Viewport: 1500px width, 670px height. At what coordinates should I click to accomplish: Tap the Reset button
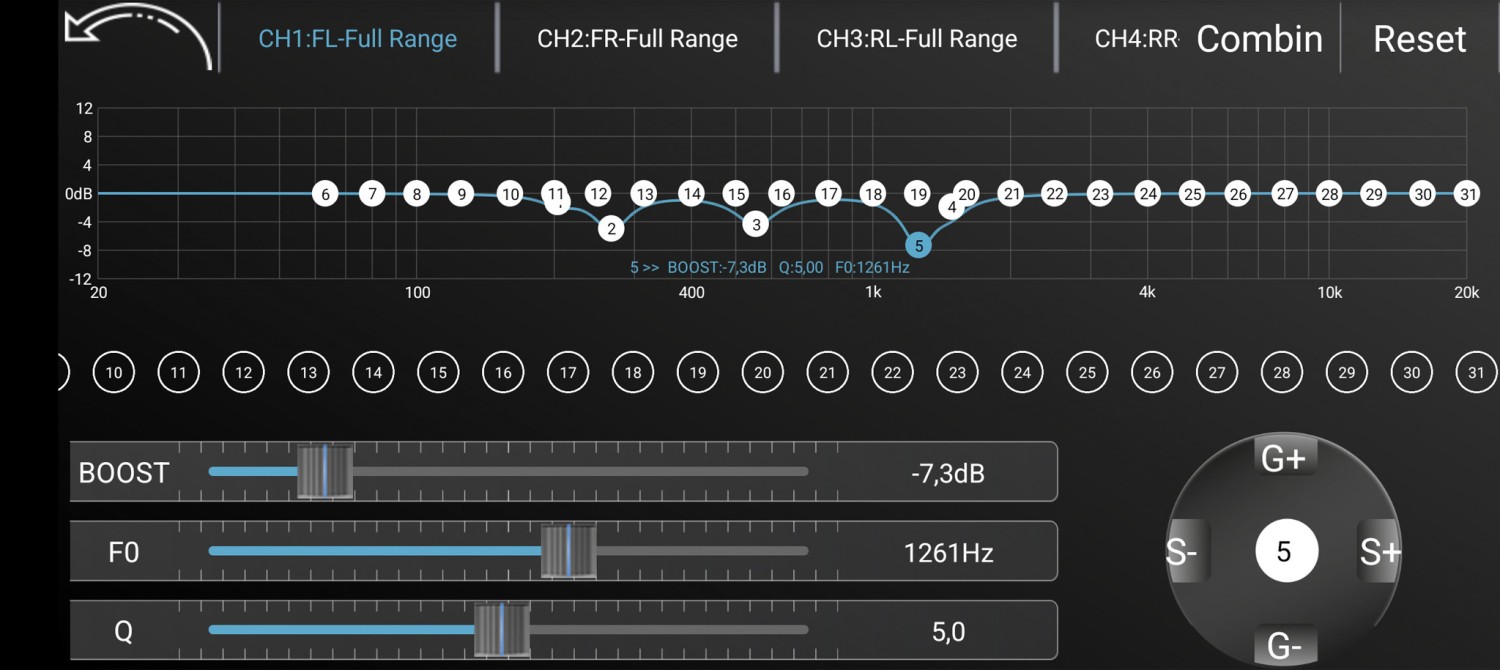click(1419, 39)
